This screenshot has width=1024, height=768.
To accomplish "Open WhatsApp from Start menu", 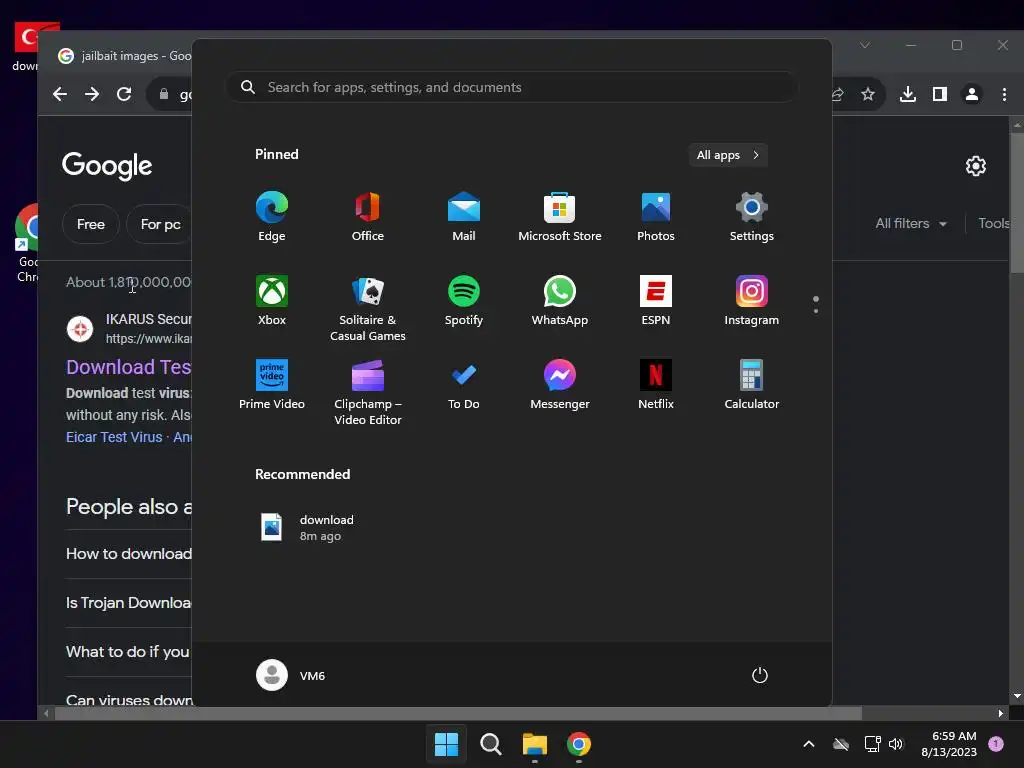I will (560, 300).
